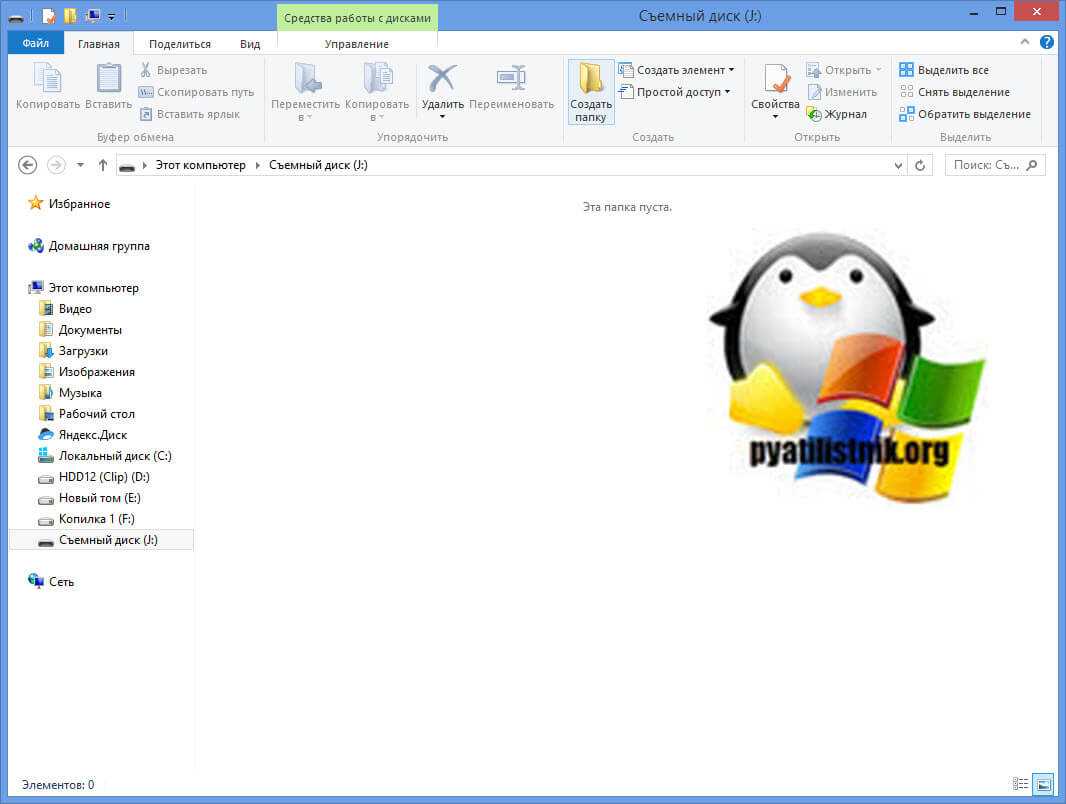Viewport: 1066px width, 804px height.
Task: Click the Up one level arrow
Action: [x=102, y=165]
